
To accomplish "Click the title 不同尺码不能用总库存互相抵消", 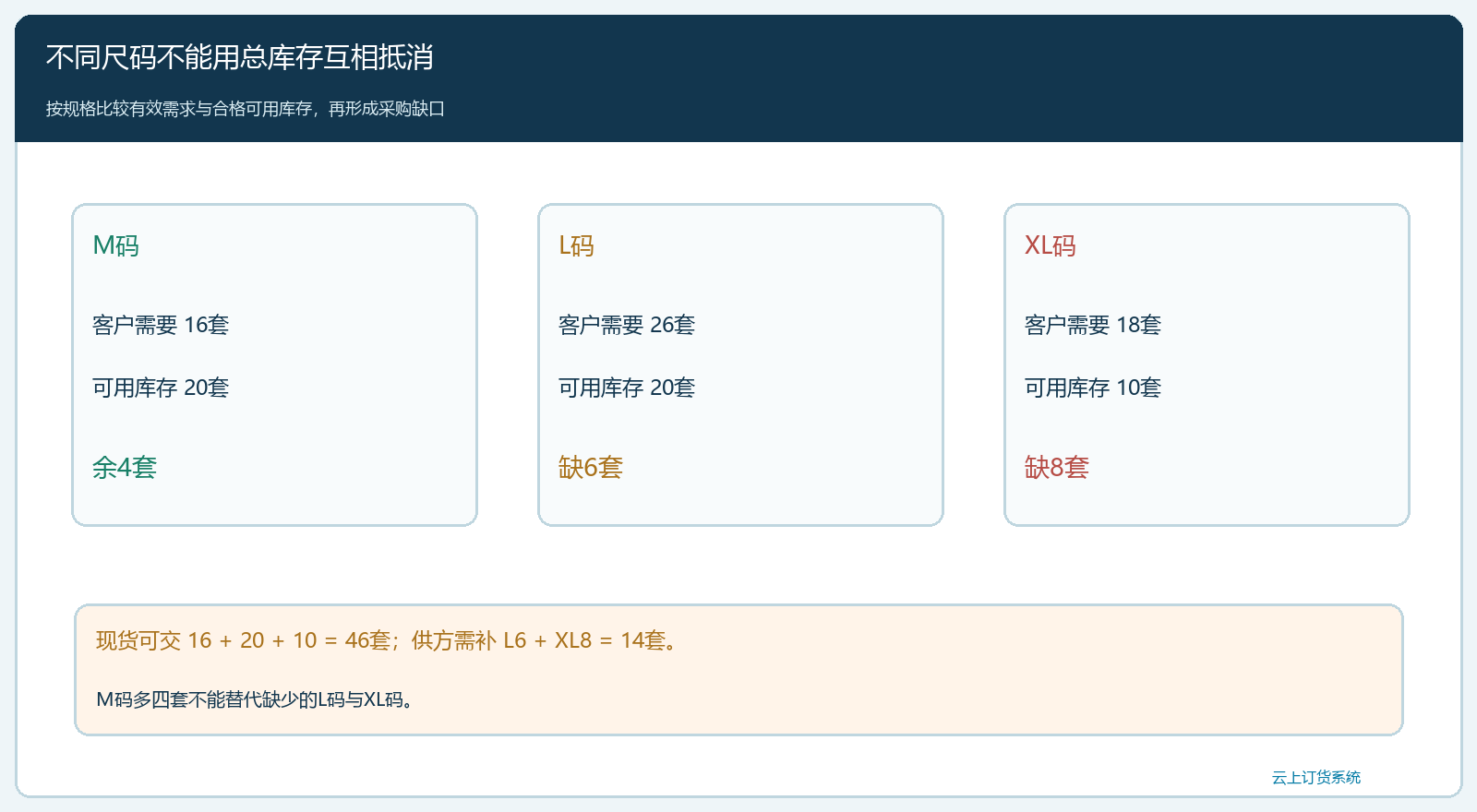I will [x=240, y=57].
